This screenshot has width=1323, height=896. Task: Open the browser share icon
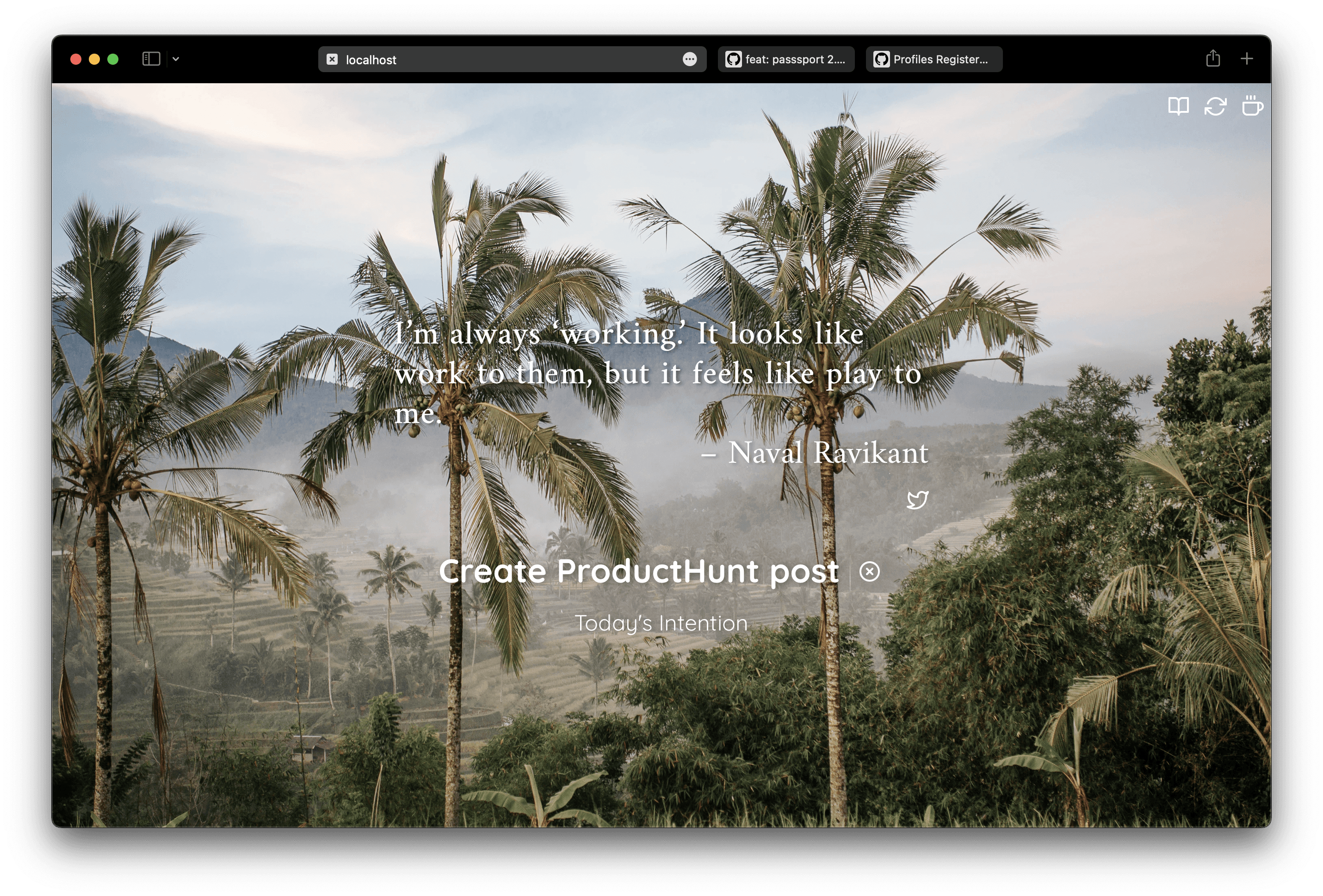tap(1212, 59)
